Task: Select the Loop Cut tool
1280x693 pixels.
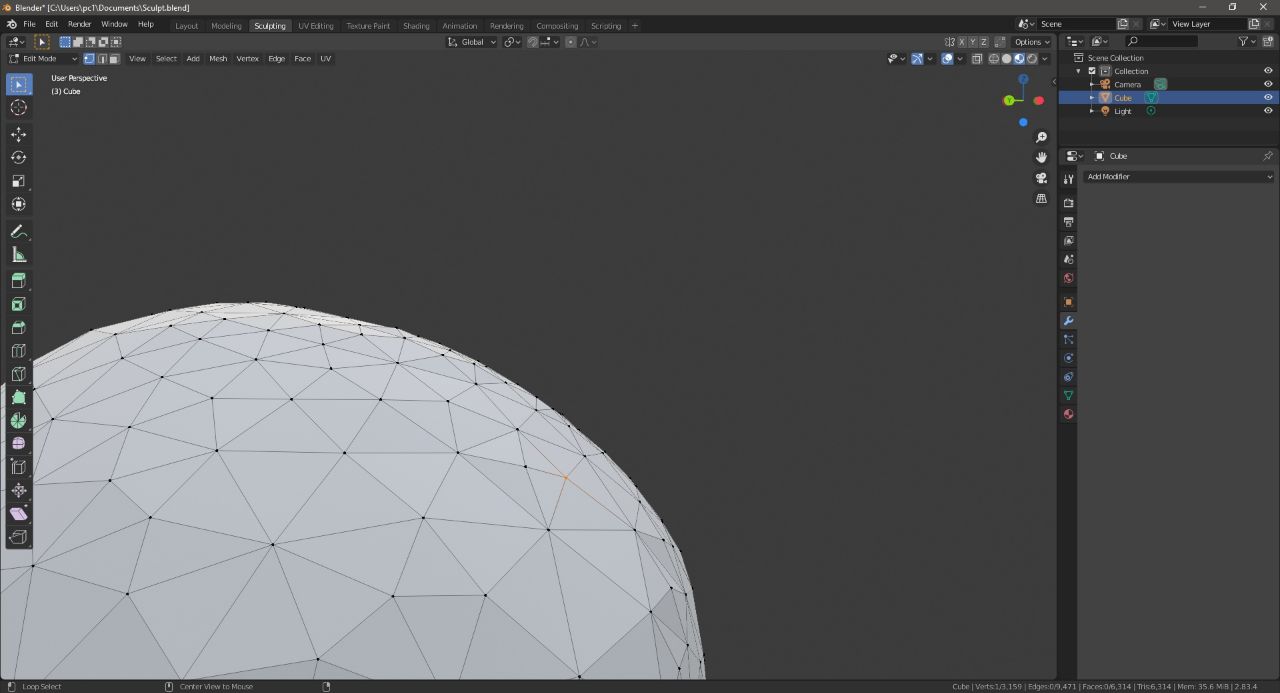Action: pyautogui.click(x=19, y=351)
